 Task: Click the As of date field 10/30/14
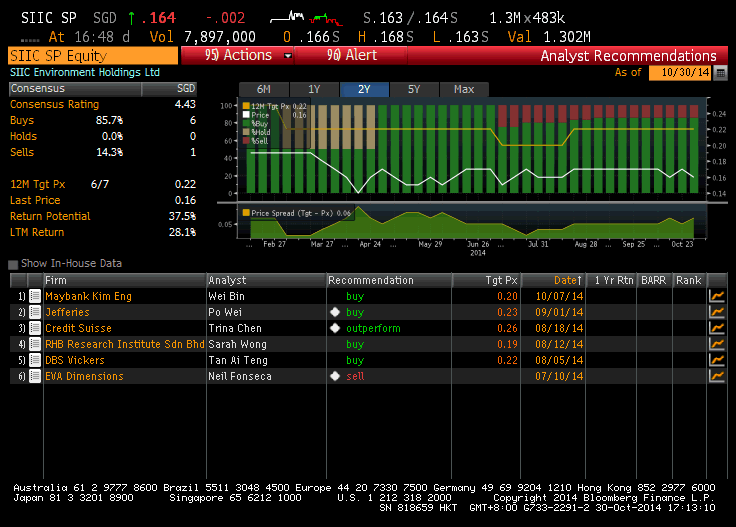click(x=678, y=73)
